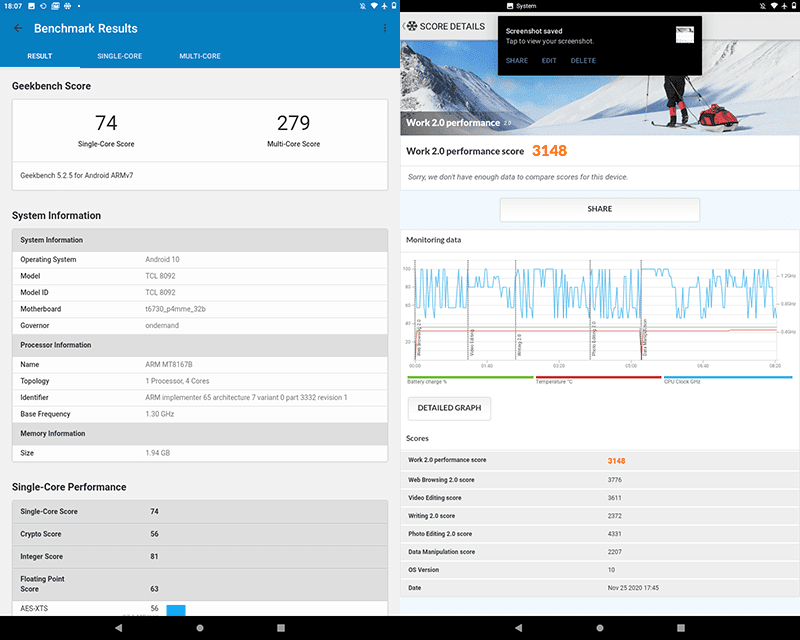Tap the recent apps square in right app
This screenshot has width=800, height=640.
[681, 628]
